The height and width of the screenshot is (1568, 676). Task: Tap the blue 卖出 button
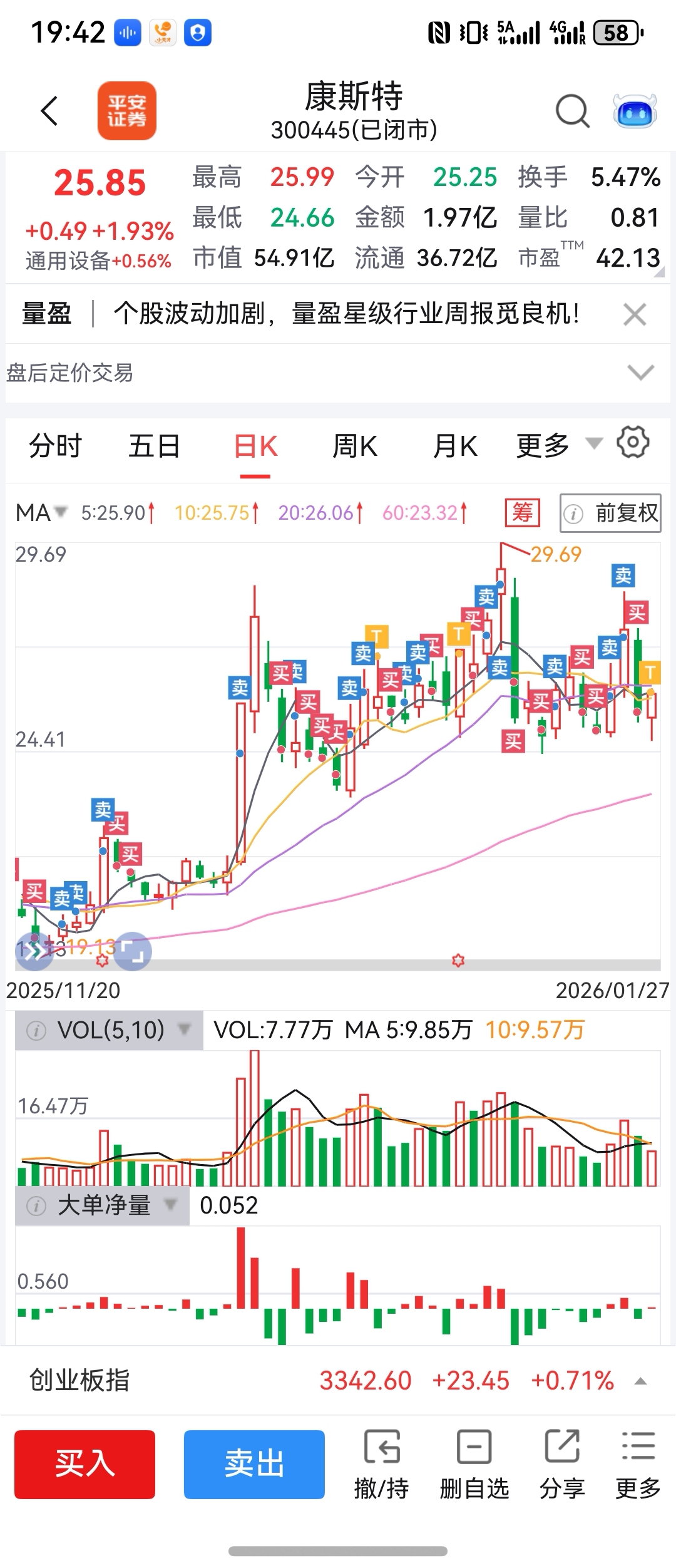(x=254, y=1464)
